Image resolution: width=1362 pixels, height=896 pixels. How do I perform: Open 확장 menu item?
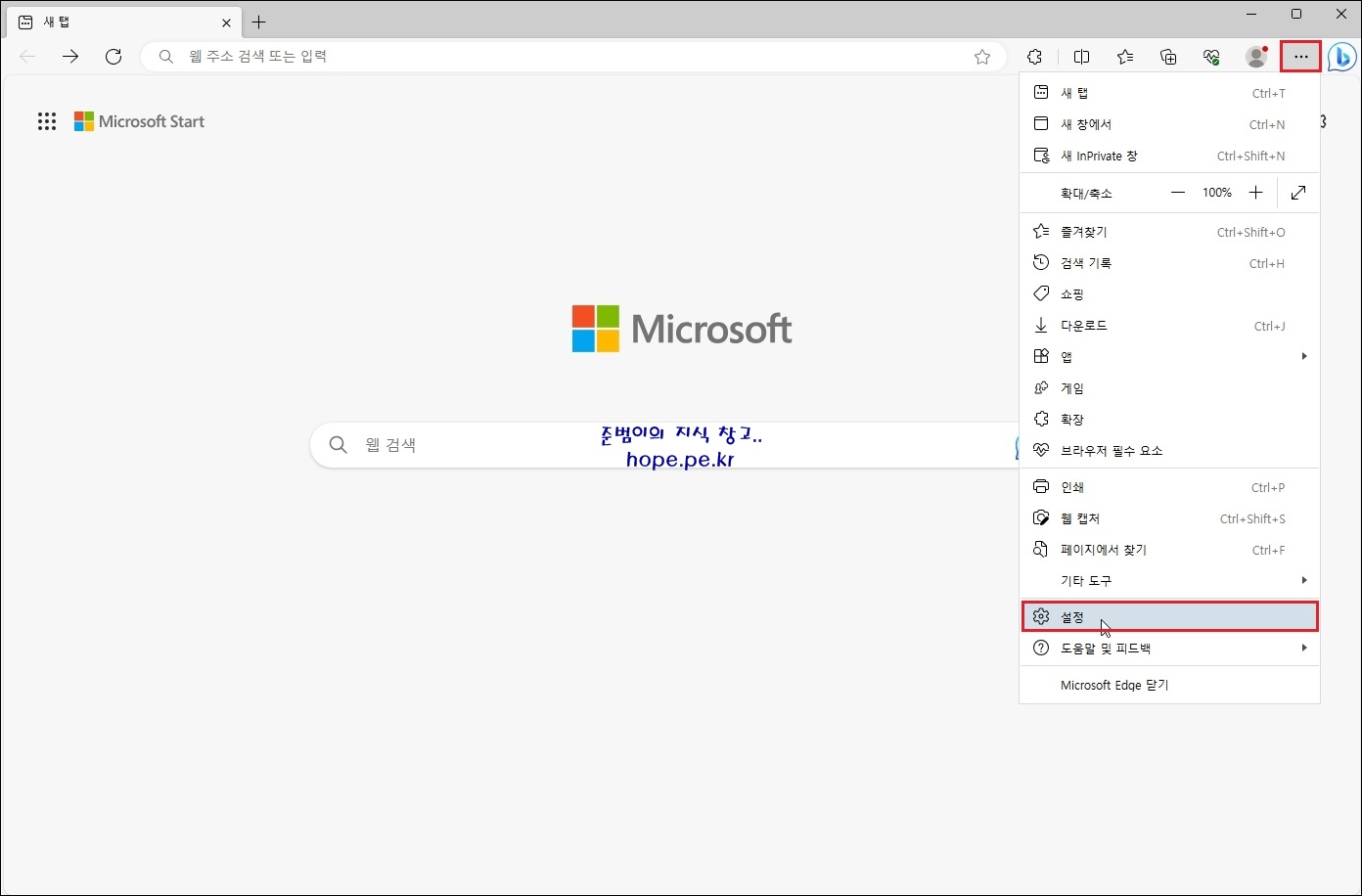[x=1169, y=420]
